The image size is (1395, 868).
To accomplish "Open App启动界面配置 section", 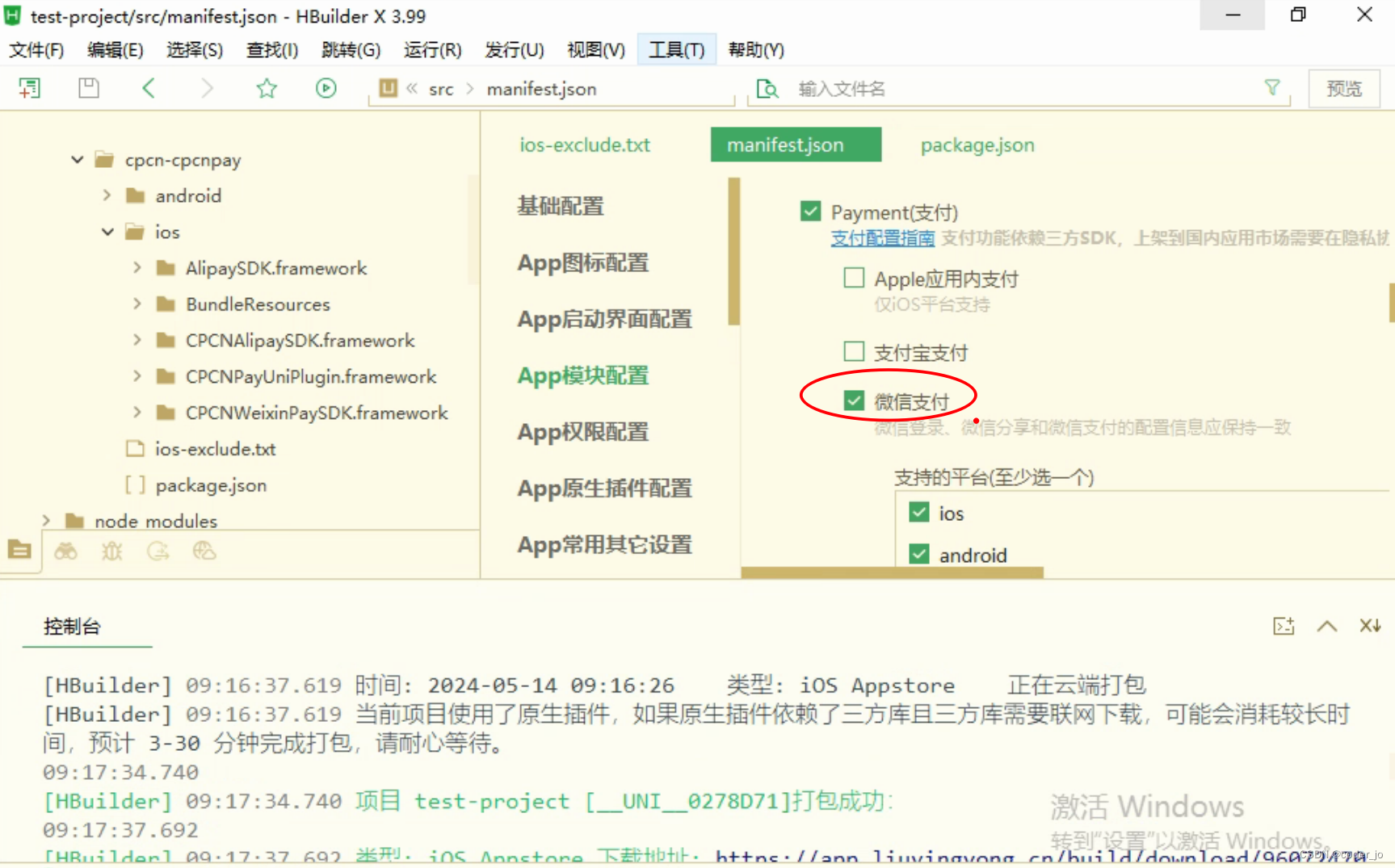I will point(605,319).
